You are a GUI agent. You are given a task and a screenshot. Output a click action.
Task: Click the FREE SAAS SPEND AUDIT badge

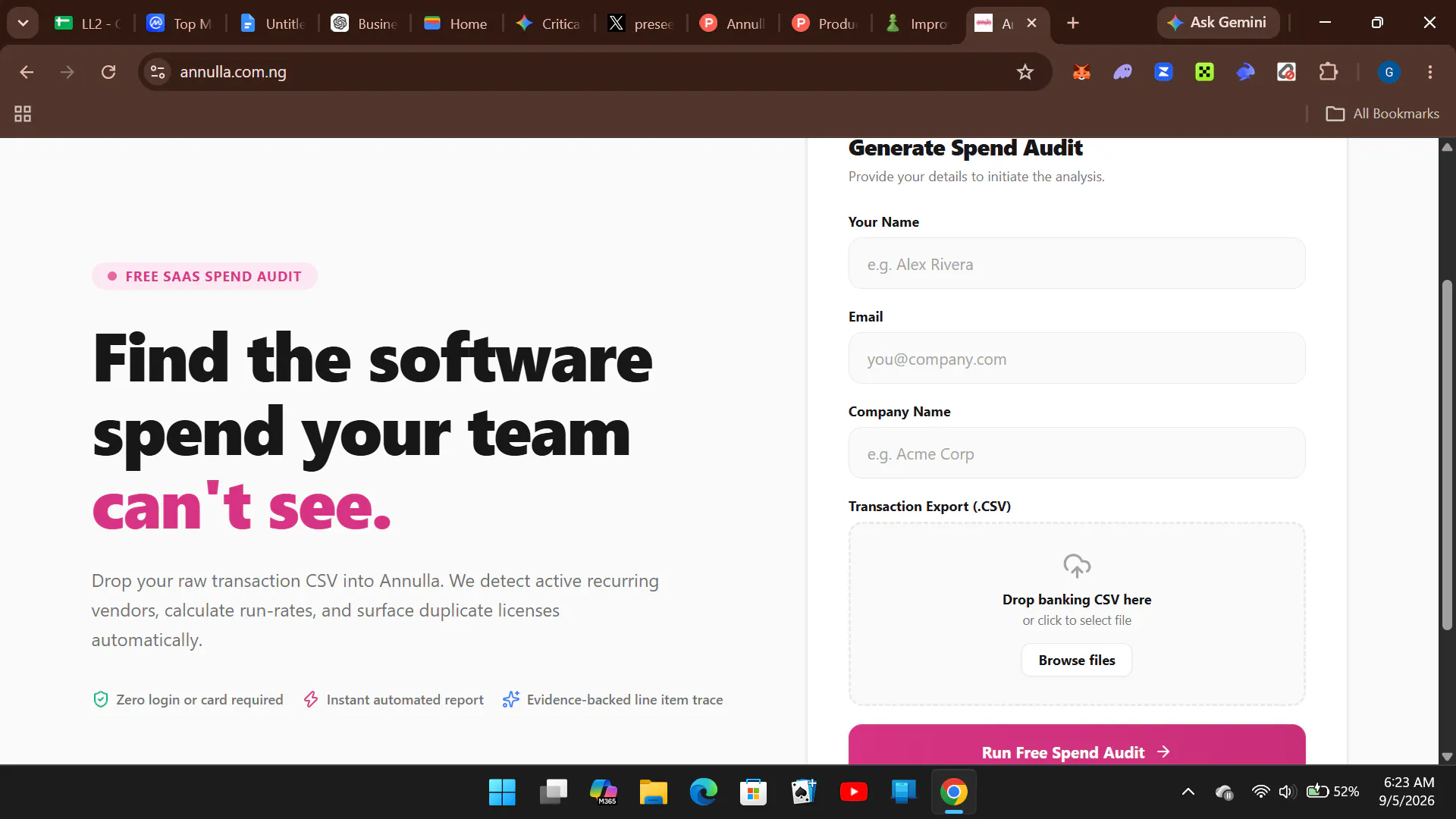(205, 276)
